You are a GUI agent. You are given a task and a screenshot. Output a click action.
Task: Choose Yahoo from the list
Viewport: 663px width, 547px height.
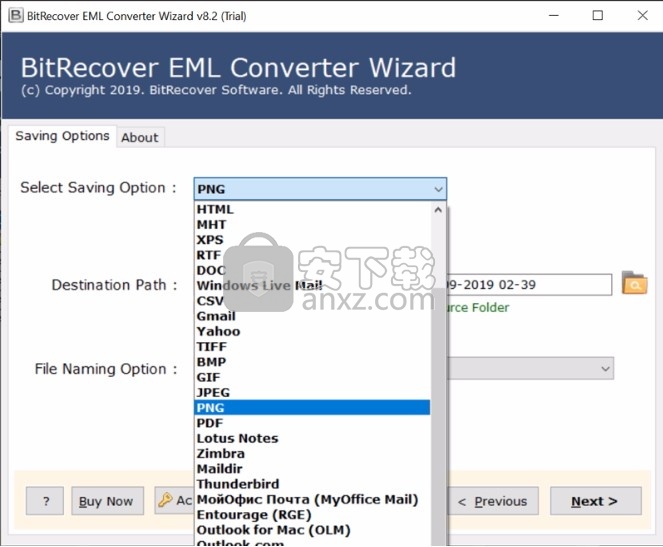312,331
